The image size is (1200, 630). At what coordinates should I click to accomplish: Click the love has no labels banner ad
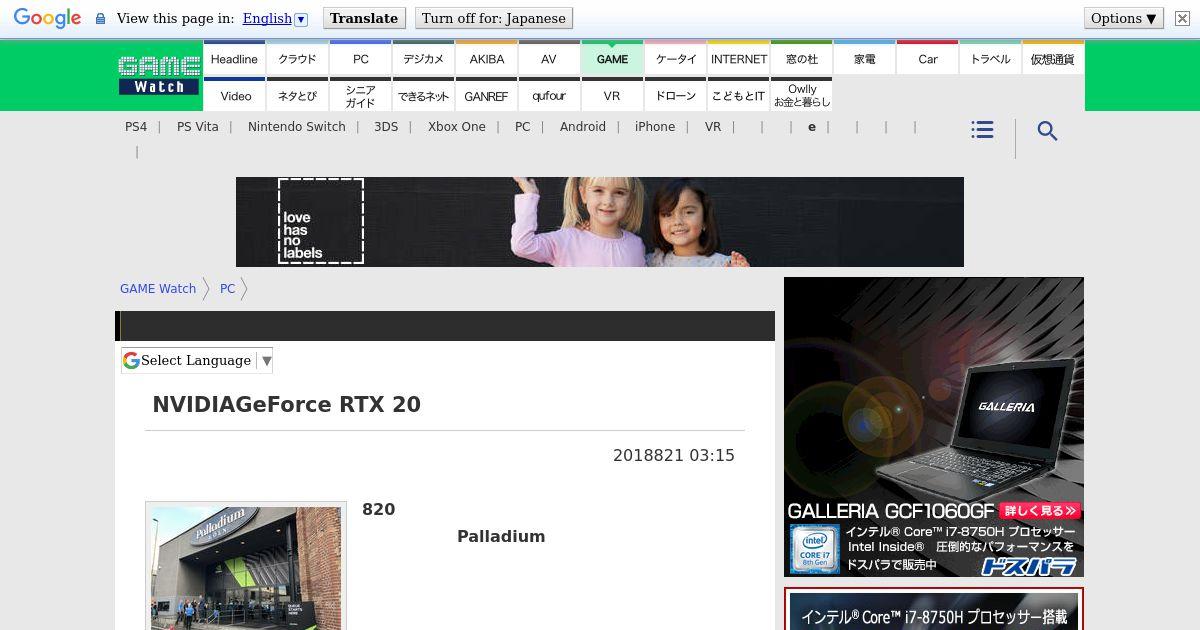click(x=600, y=222)
